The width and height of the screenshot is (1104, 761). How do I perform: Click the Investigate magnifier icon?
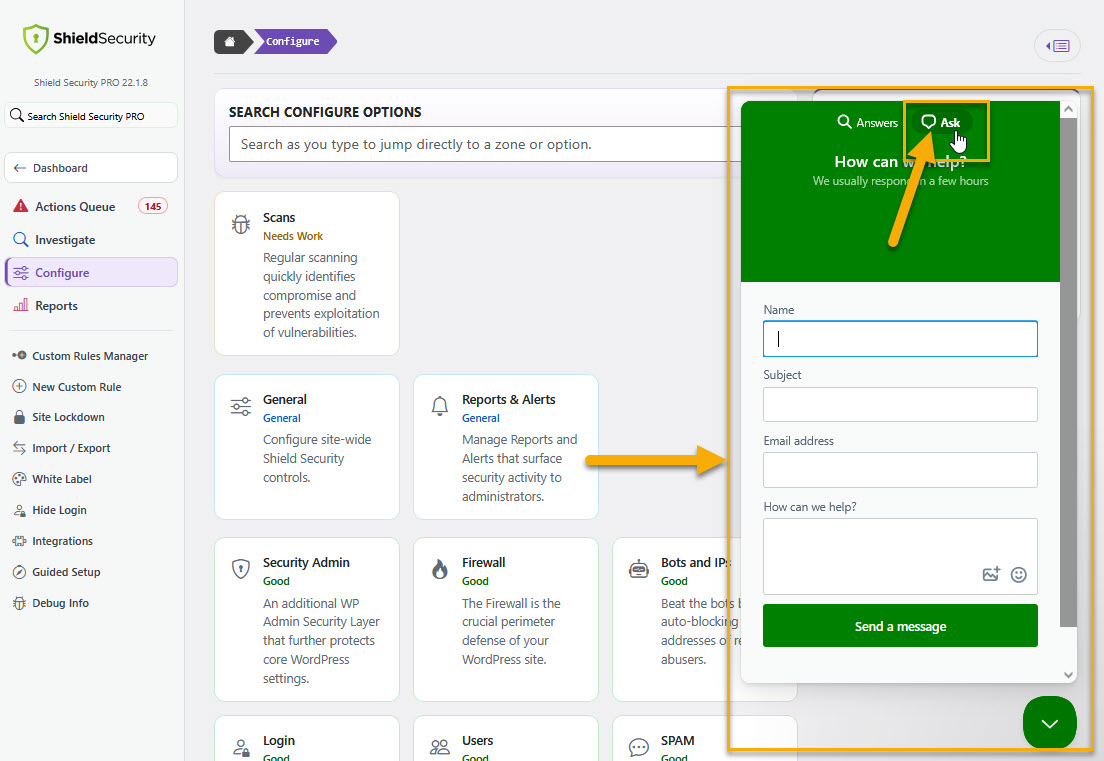[20, 239]
